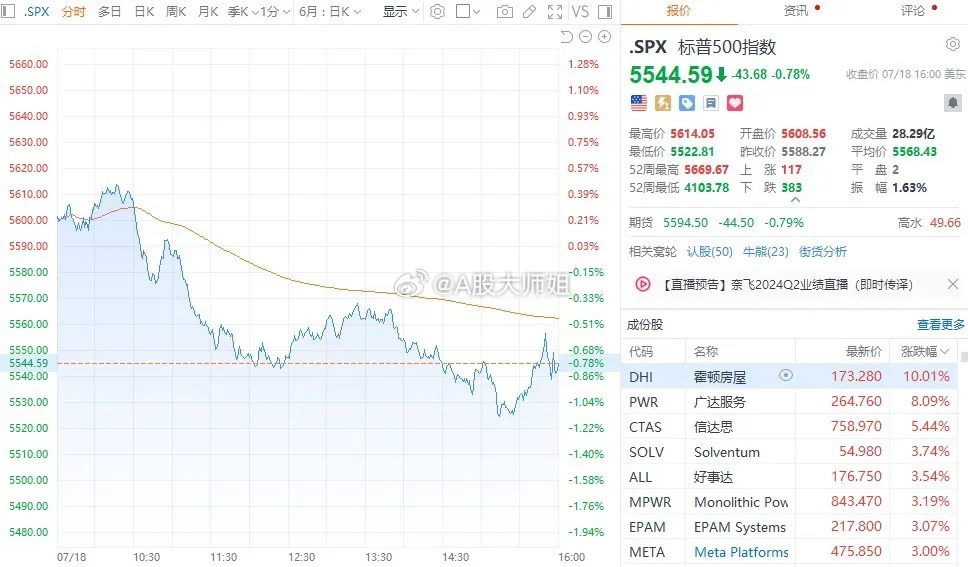Toggle the left sidebar panel icon
Screen dimensions: 968x567
[8, 11]
